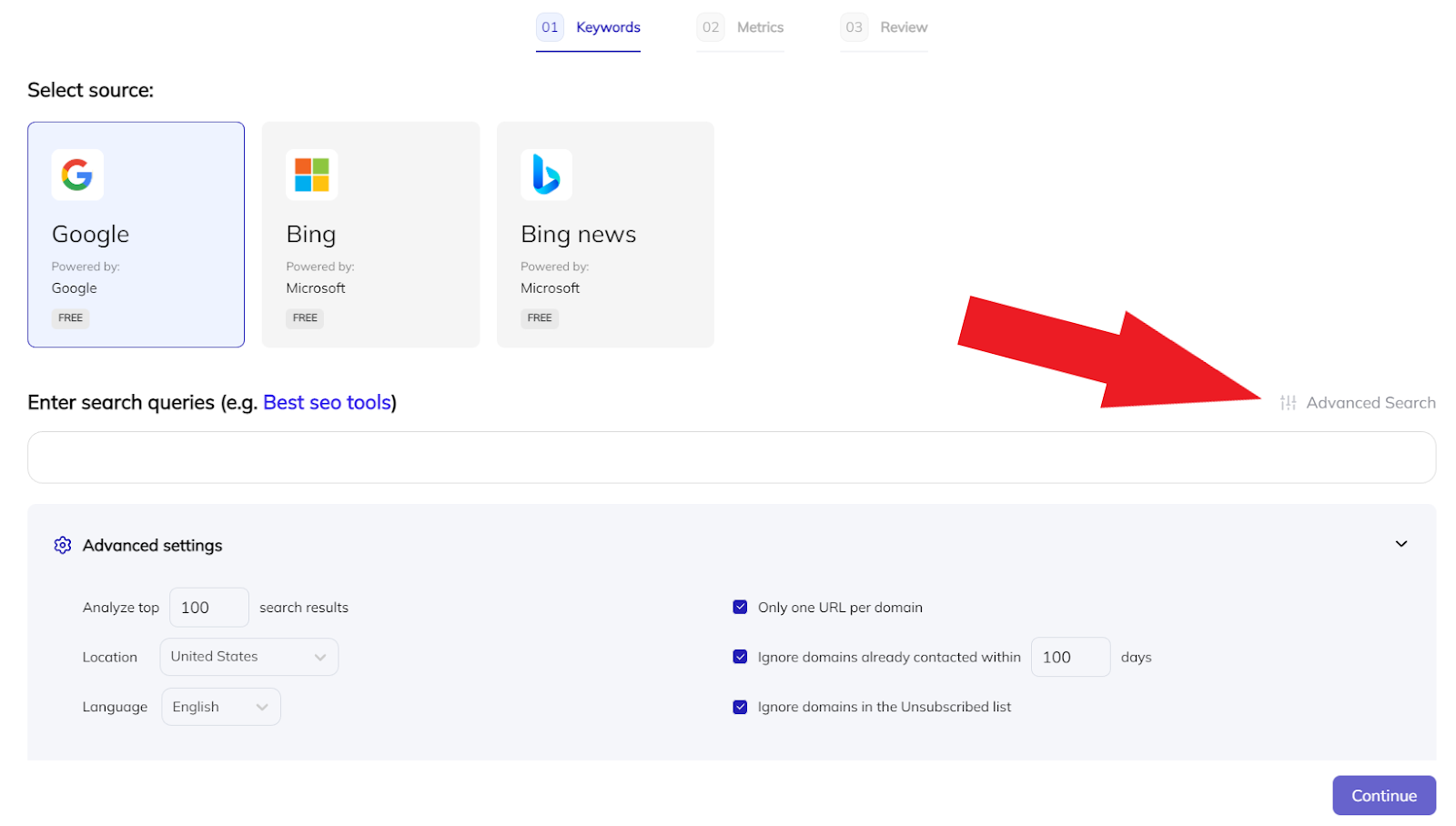Click the FREE badge on Bing news card
Screen dimensions: 1456x826
click(x=540, y=318)
